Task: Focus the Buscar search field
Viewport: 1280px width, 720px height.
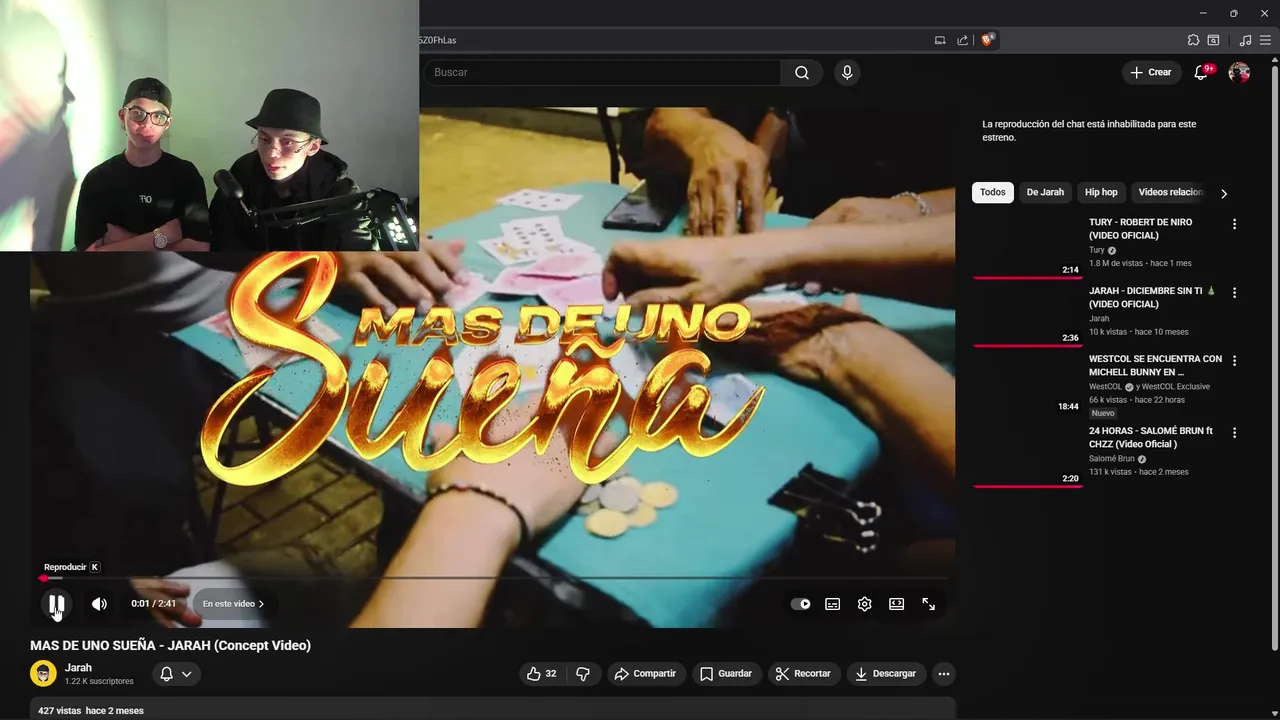Action: coord(603,72)
